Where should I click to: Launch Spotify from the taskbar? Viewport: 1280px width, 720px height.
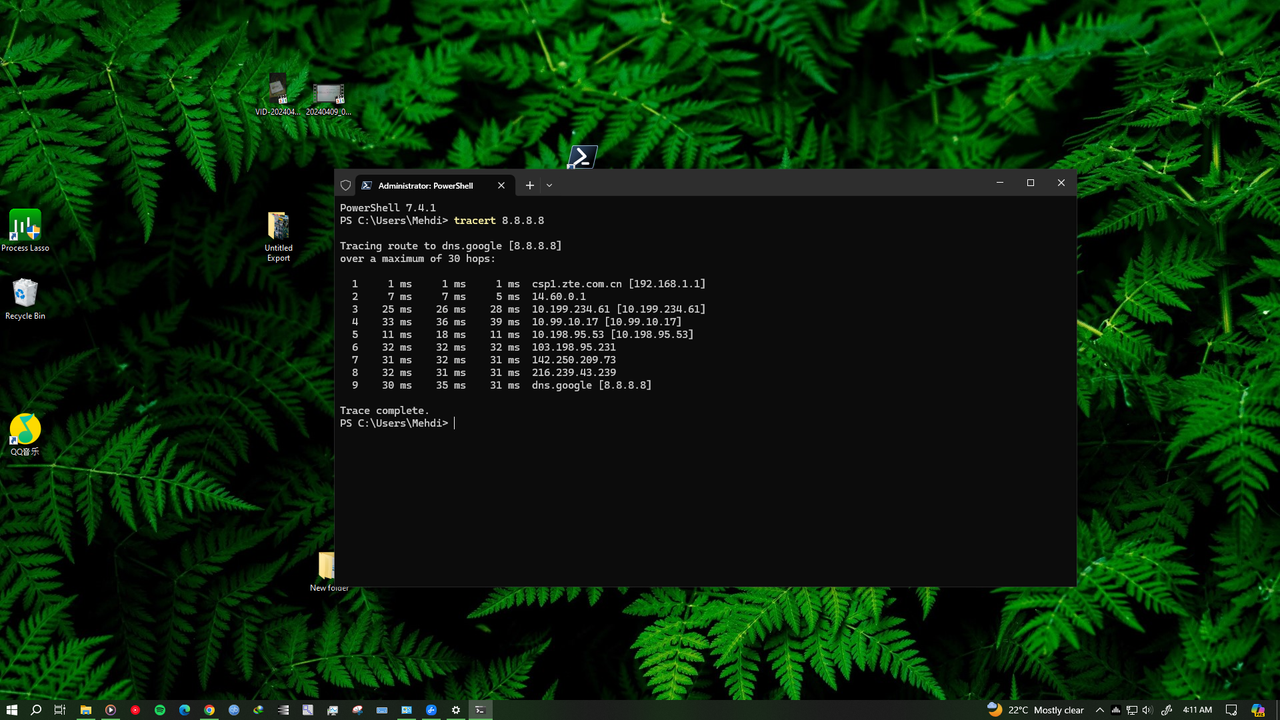tap(160, 710)
